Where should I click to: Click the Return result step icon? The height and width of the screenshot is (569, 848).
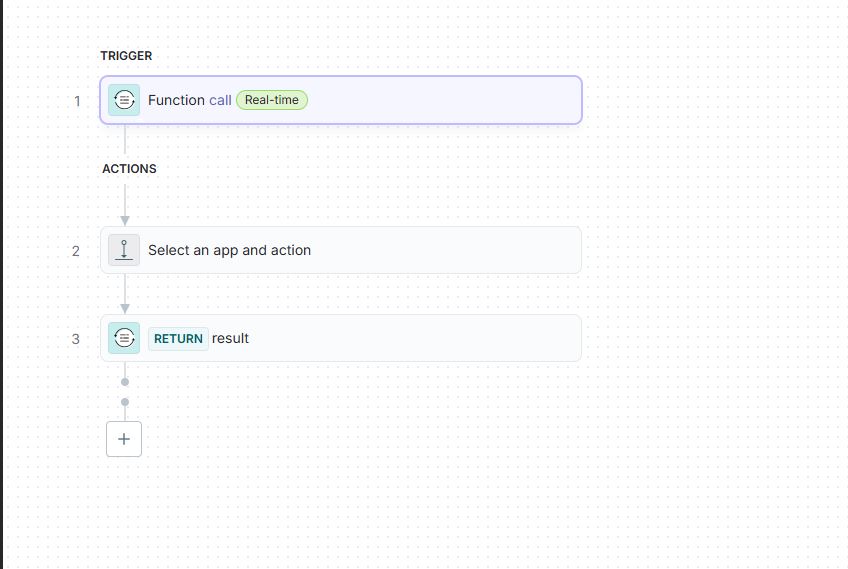[x=124, y=338]
